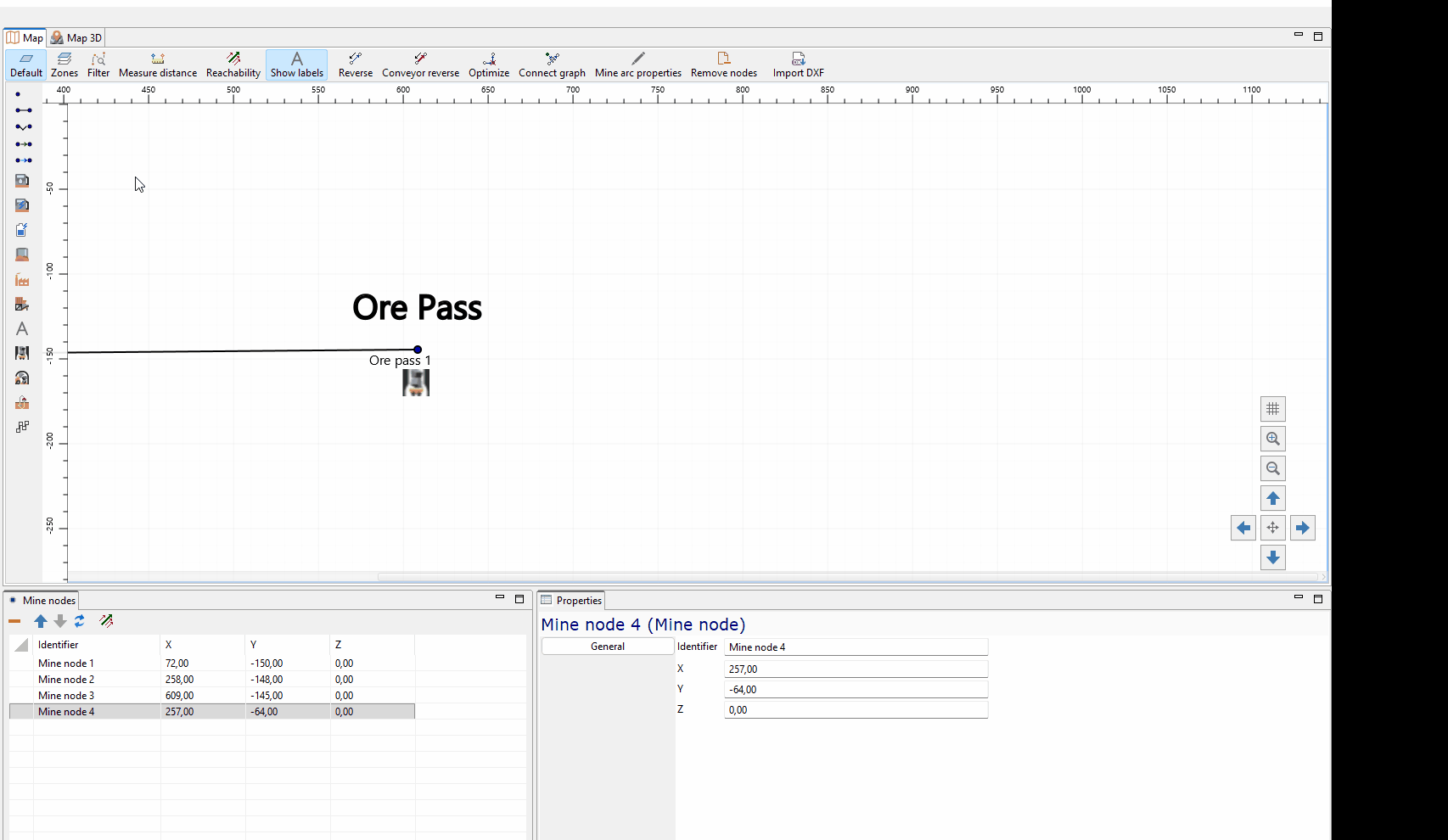Open Mine arc properties
Image resolution: width=1448 pixels, height=840 pixels.
(x=638, y=64)
